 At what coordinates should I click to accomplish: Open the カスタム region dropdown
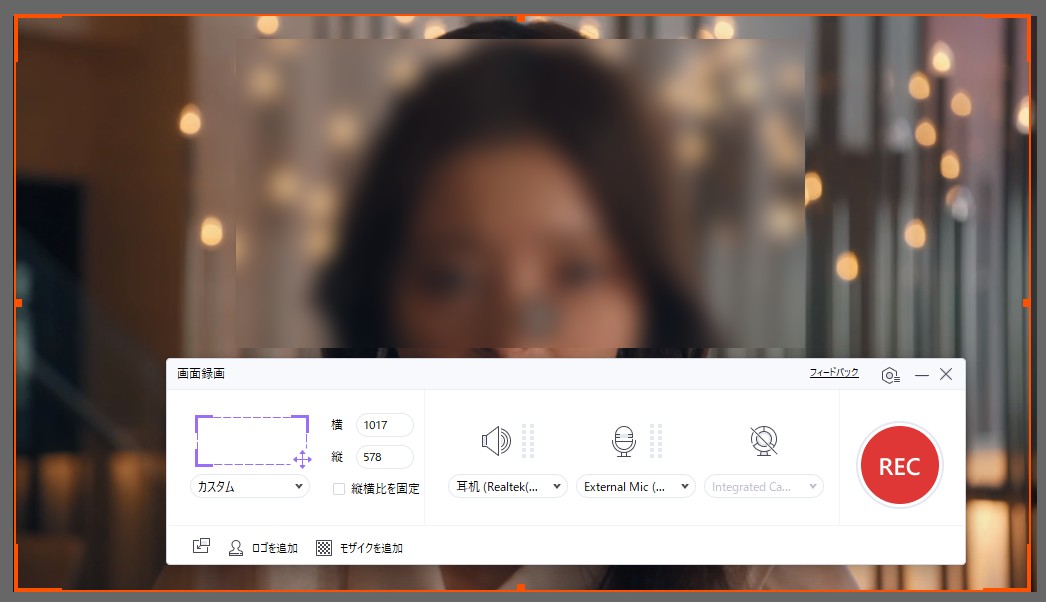click(x=250, y=486)
